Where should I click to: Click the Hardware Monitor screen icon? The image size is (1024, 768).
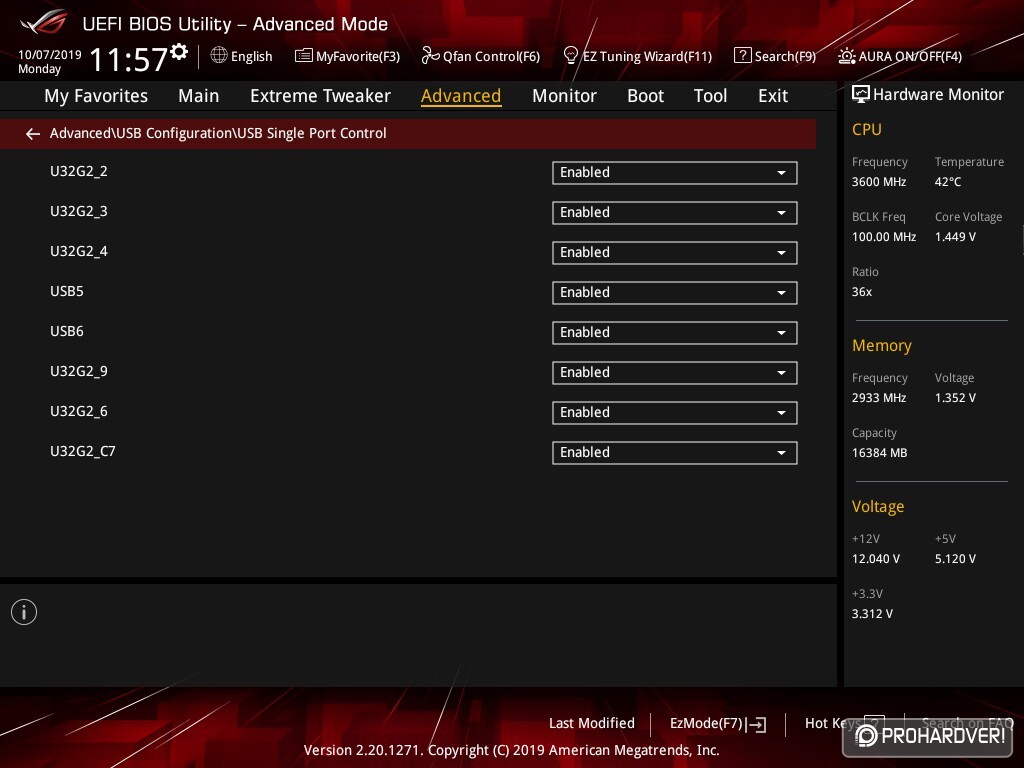pyautogui.click(x=861, y=94)
